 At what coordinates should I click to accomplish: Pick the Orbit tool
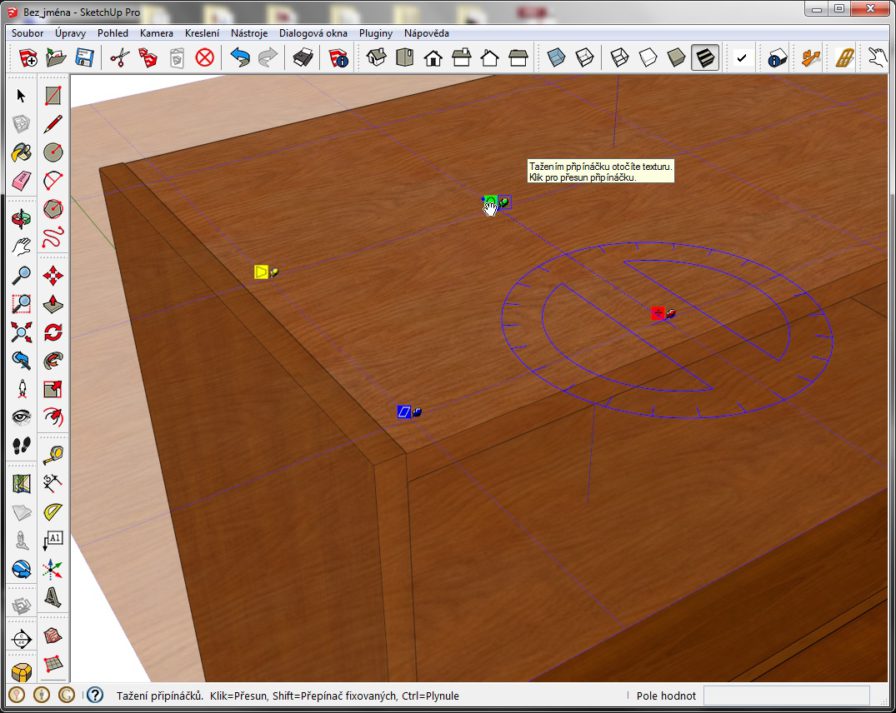(x=21, y=218)
